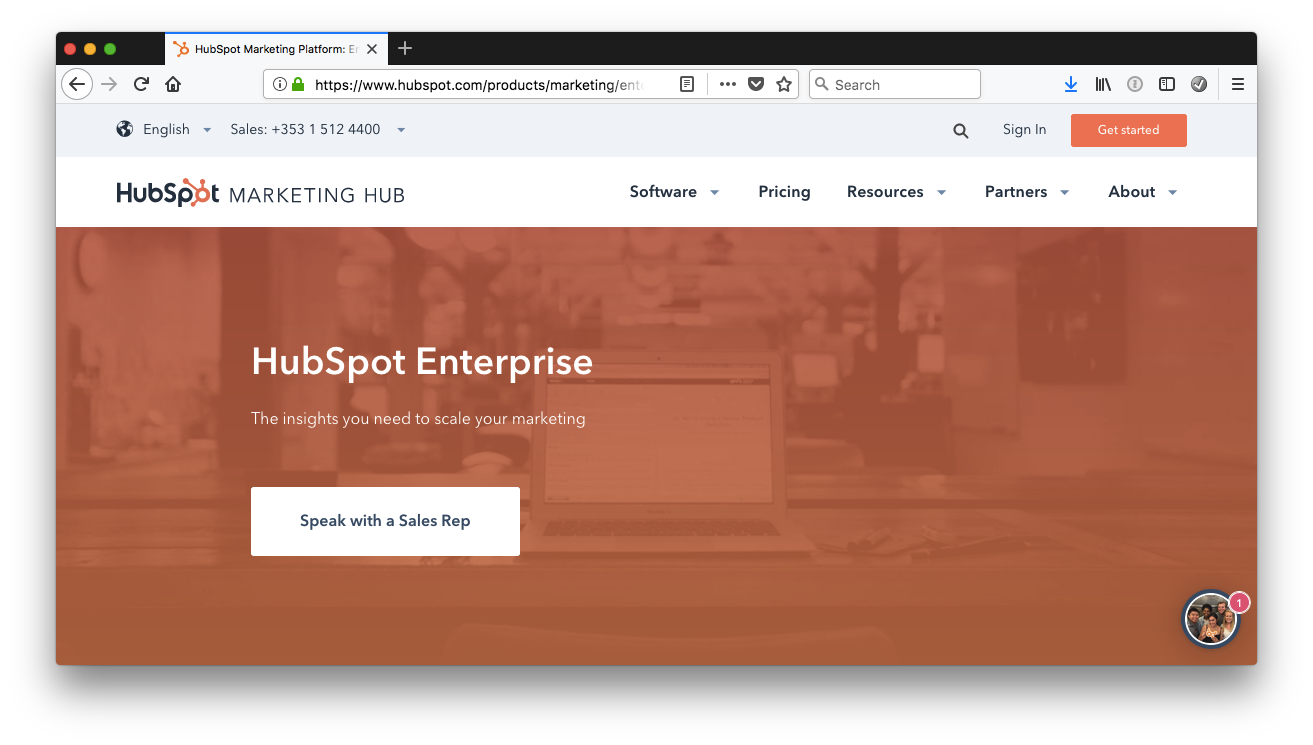Save page to Pocket
The height and width of the screenshot is (745, 1313).
click(756, 84)
